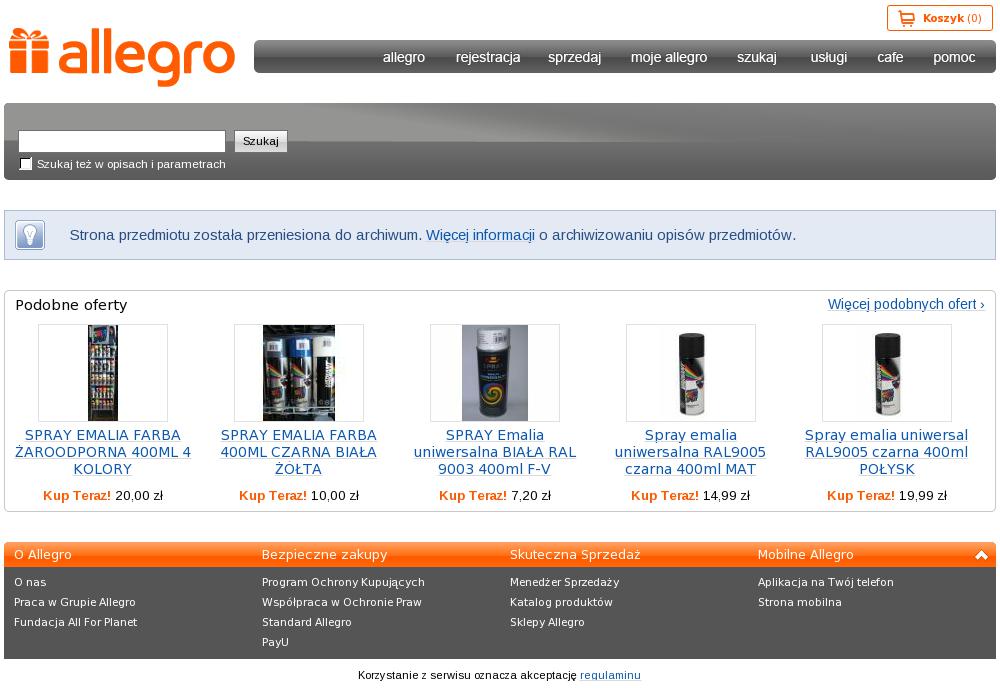Open 'Menedżer Sprzedaży' footer link
Image resolution: width=1000 pixels, height=695 pixels.
click(564, 582)
